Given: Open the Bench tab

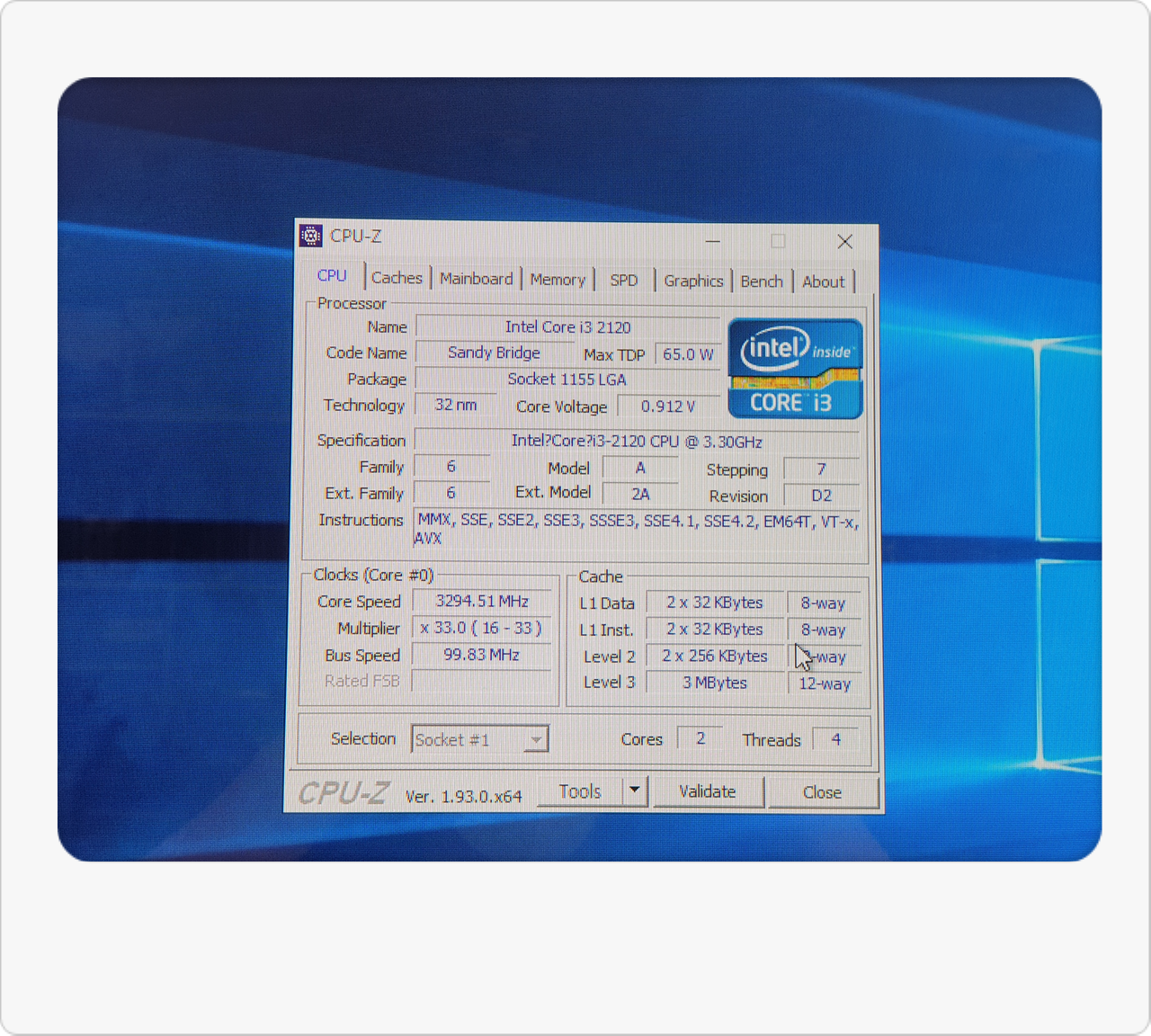Looking at the screenshot, I should tap(762, 281).
